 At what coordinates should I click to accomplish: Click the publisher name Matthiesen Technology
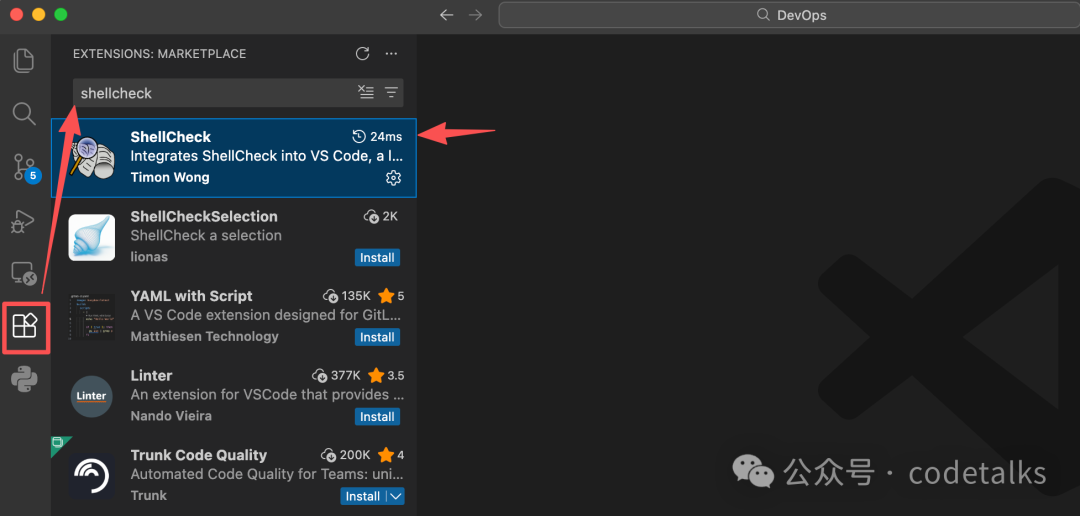tap(205, 336)
